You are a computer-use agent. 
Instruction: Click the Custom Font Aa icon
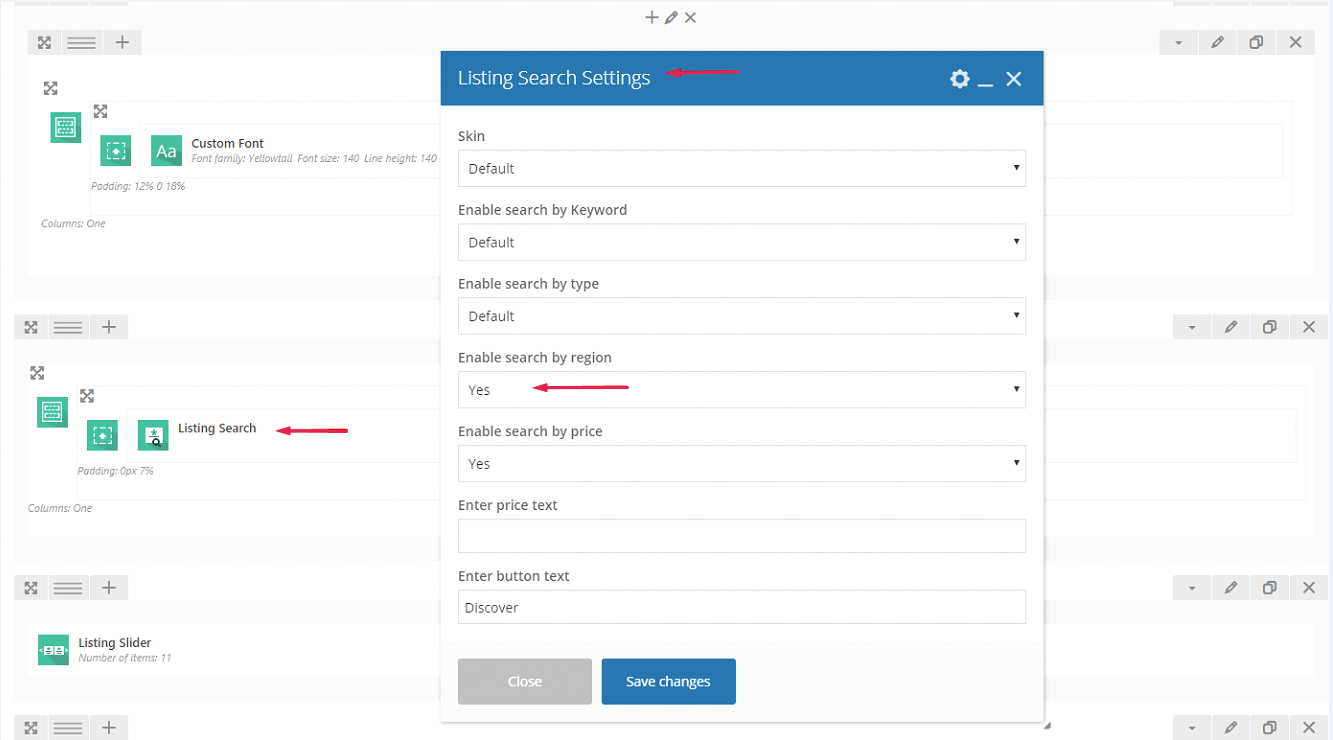[x=166, y=151]
